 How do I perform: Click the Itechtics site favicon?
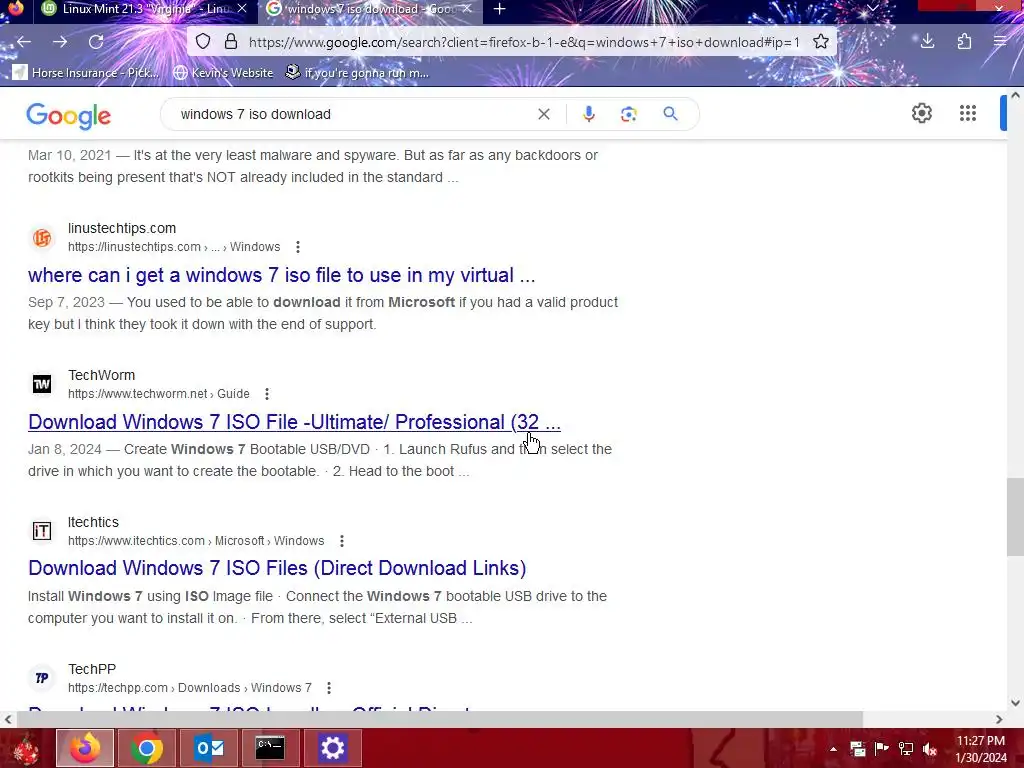[x=42, y=531]
